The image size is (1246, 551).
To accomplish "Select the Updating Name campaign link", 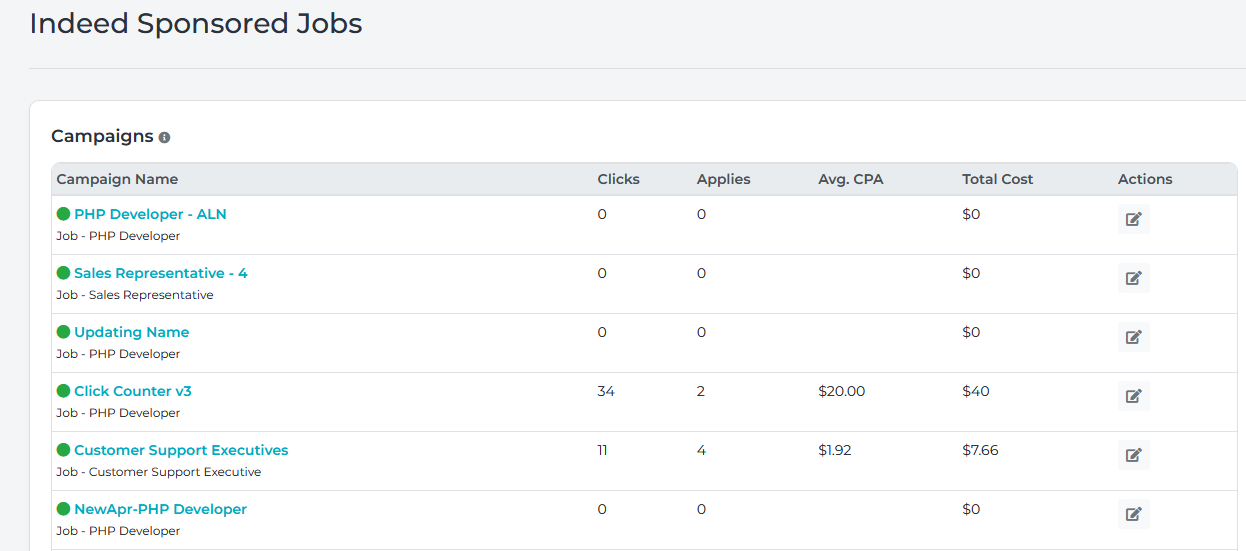I will click(131, 332).
